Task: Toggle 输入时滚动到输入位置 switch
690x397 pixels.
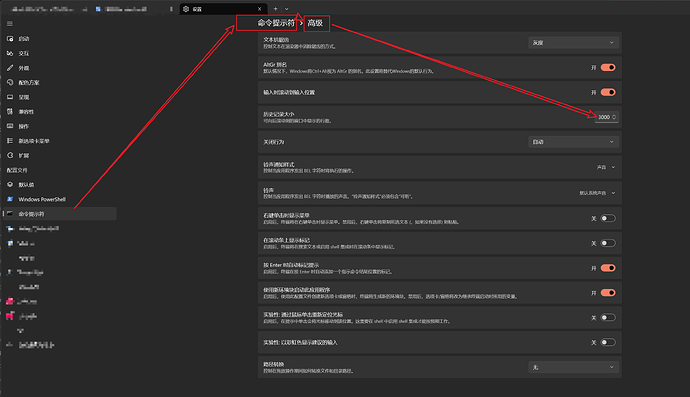Action: [x=608, y=92]
